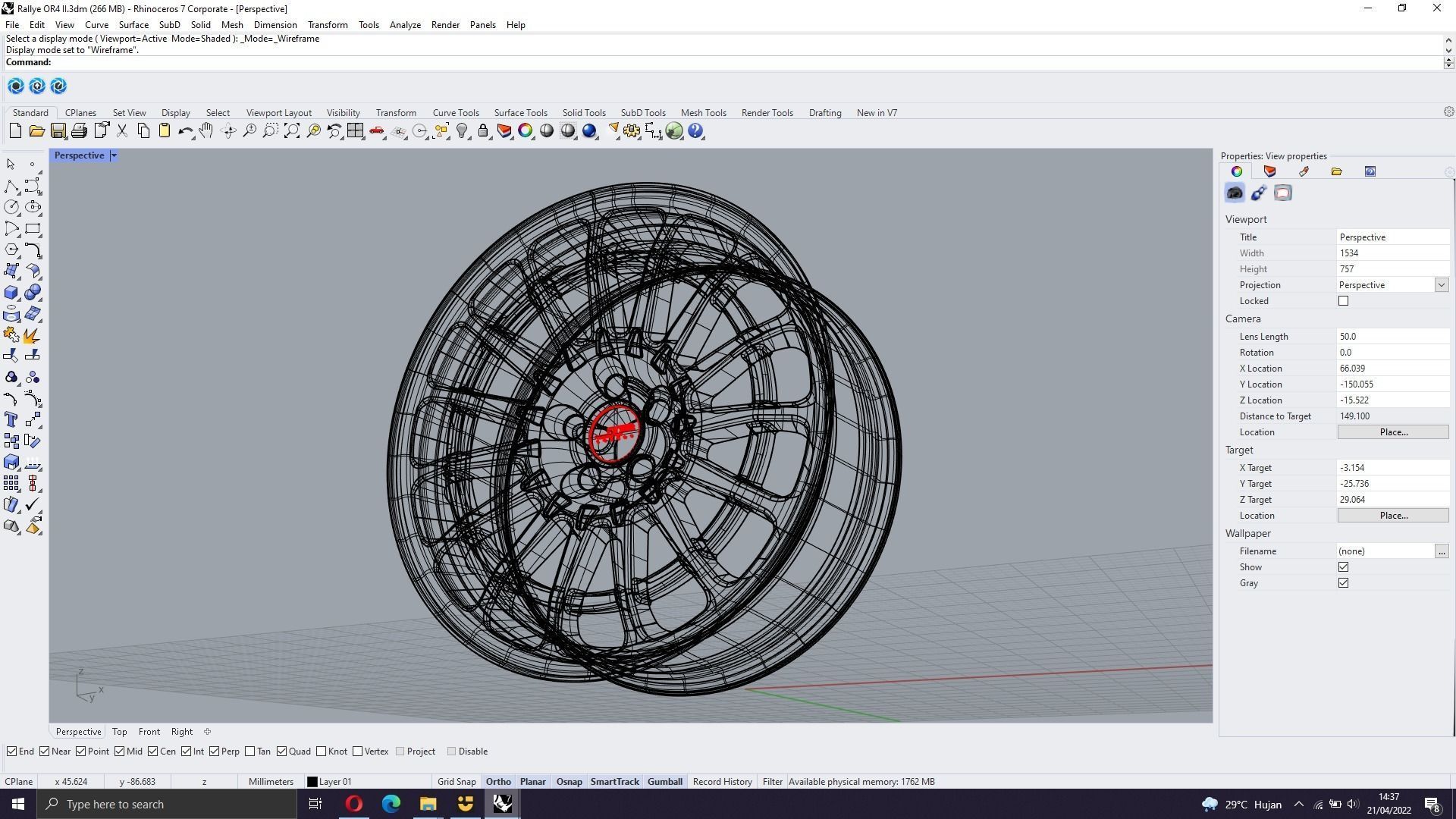
Task: Toggle the Grid Snap status bar button
Action: coord(457,782)
